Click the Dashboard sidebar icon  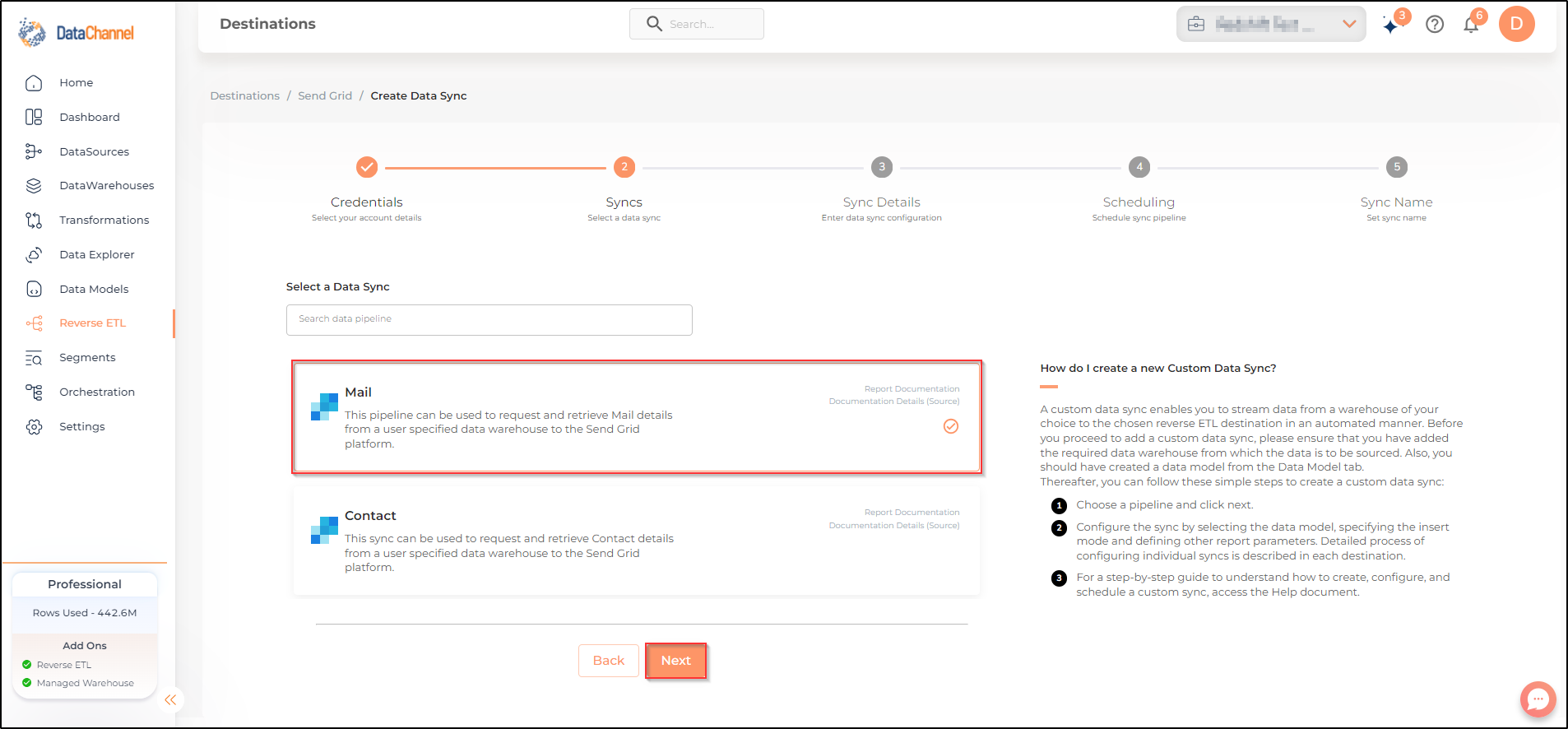click(x=34, y=117)
